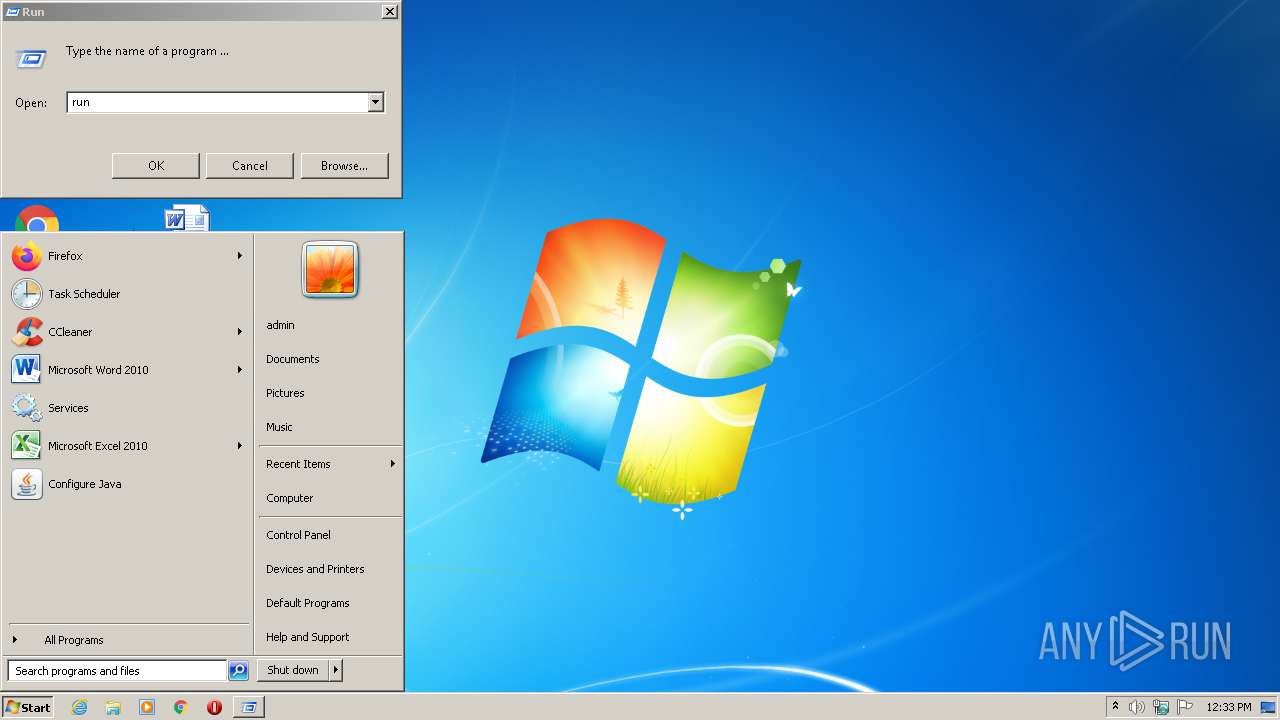Click the Show desktop button
The image size is (1280, 720).
click(x=1268, y=707)
